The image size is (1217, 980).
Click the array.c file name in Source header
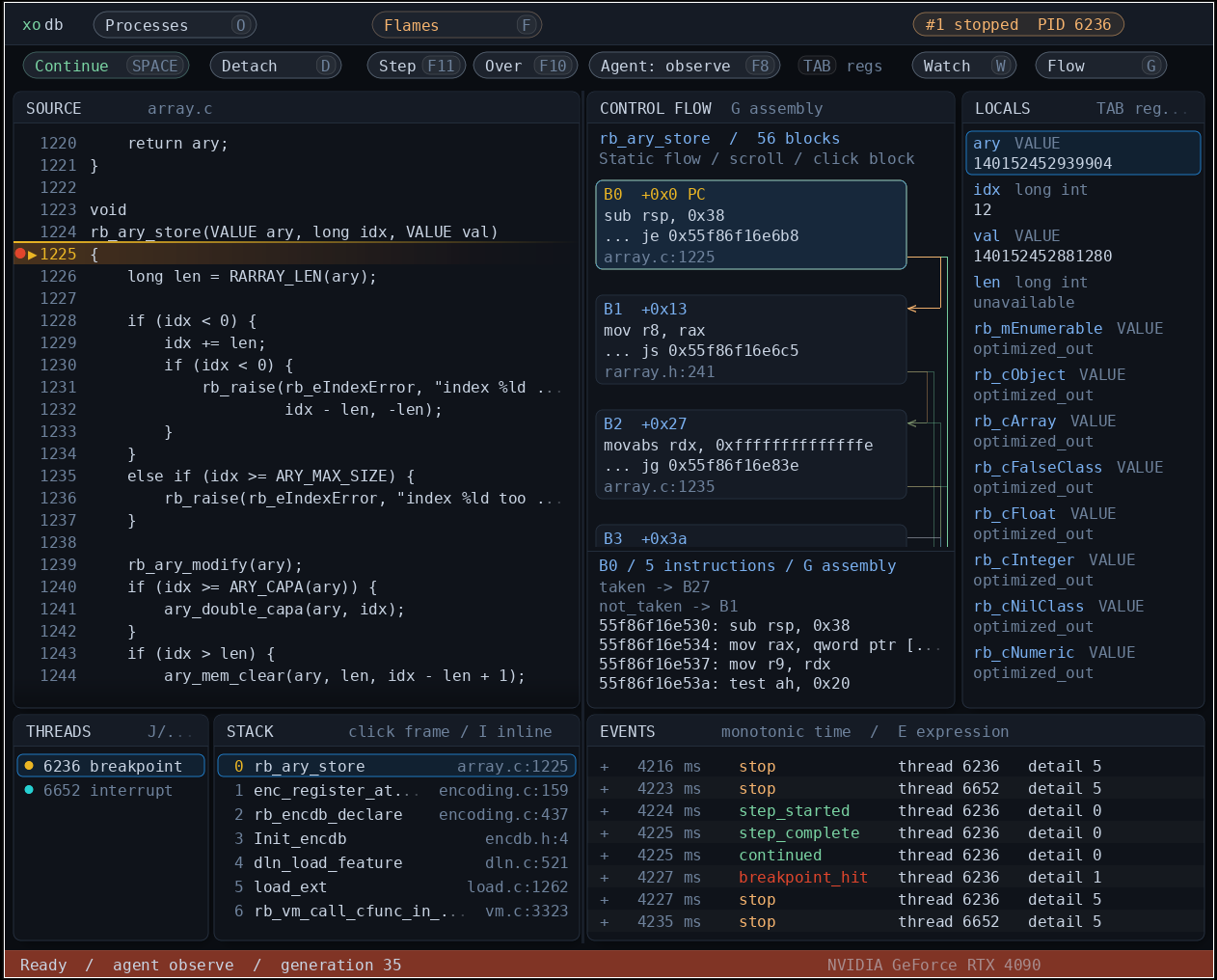(x=179, y=108)
